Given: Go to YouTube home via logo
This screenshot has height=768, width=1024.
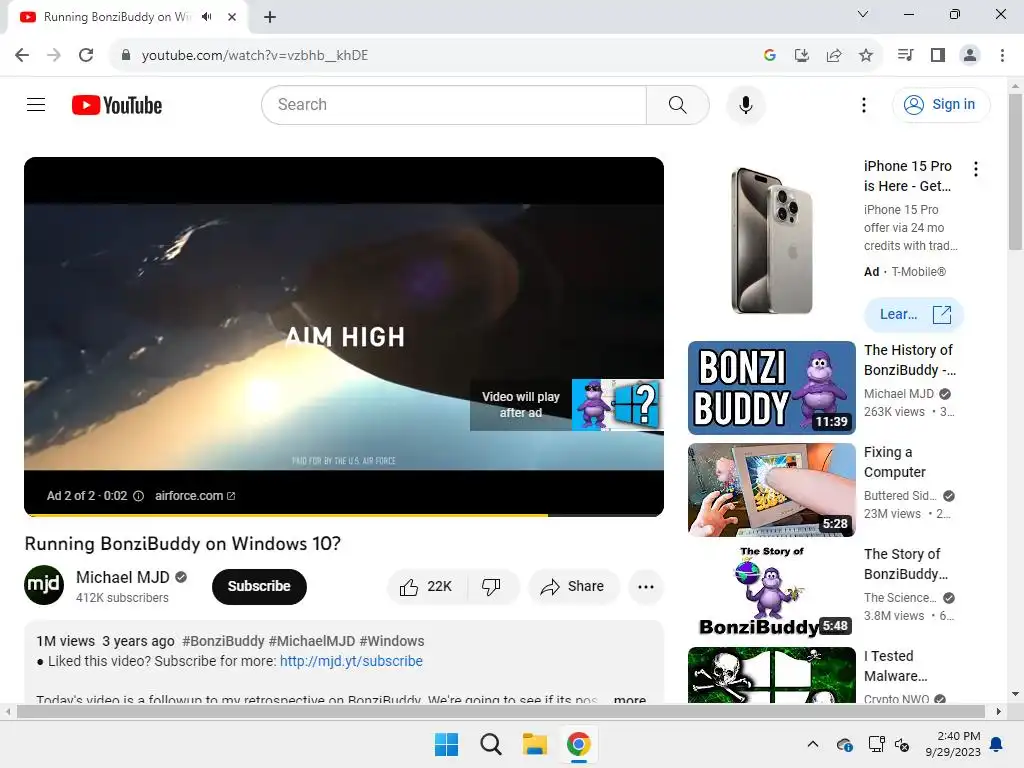Looking at the screenshot, I should (x=117, y=104).
